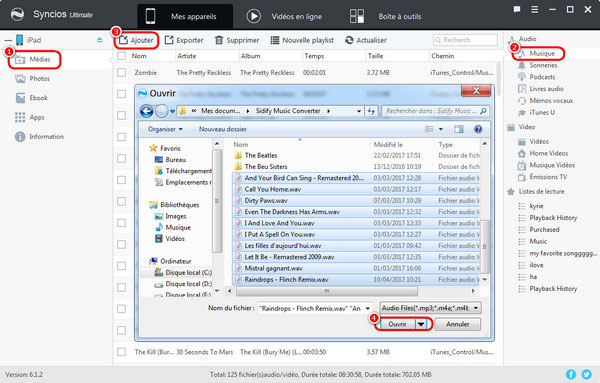Screen dimensions: 600x383
Task: Select Médias in the left sidebar
Action: click(34, 59)
